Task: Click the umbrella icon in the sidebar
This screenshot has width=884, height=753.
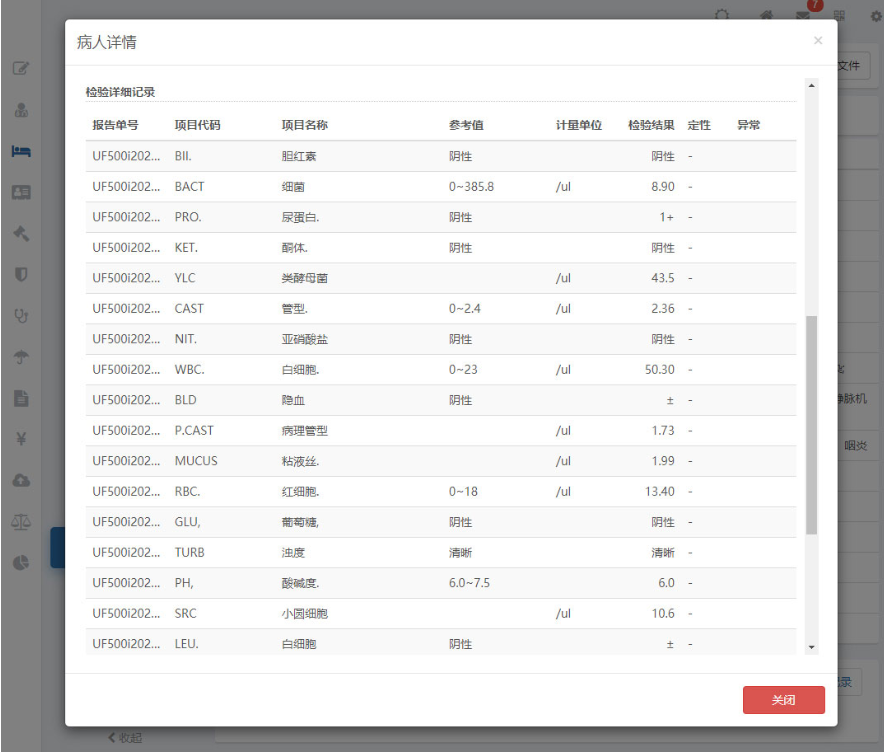Action: point(21,357)
